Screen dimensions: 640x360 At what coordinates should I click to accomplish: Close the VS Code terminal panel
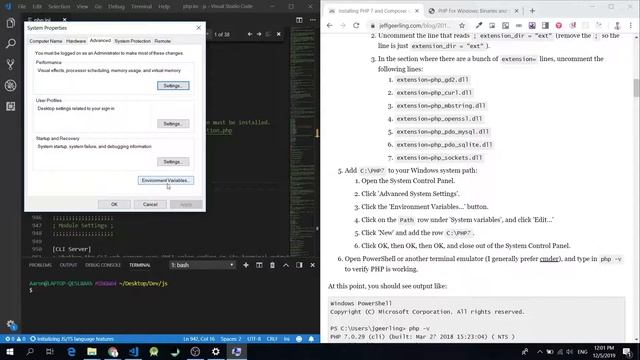pyautogui.click(x=313, y=265)
